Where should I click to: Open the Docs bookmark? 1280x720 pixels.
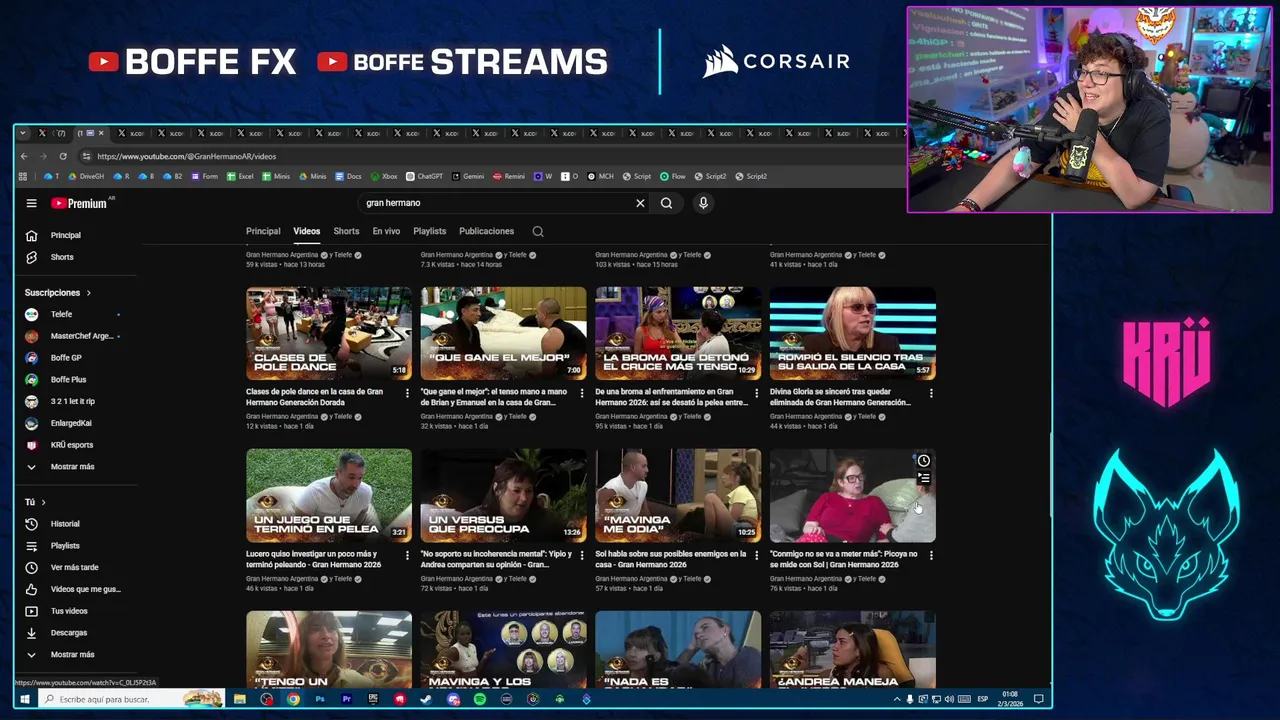tap(348, 176)
